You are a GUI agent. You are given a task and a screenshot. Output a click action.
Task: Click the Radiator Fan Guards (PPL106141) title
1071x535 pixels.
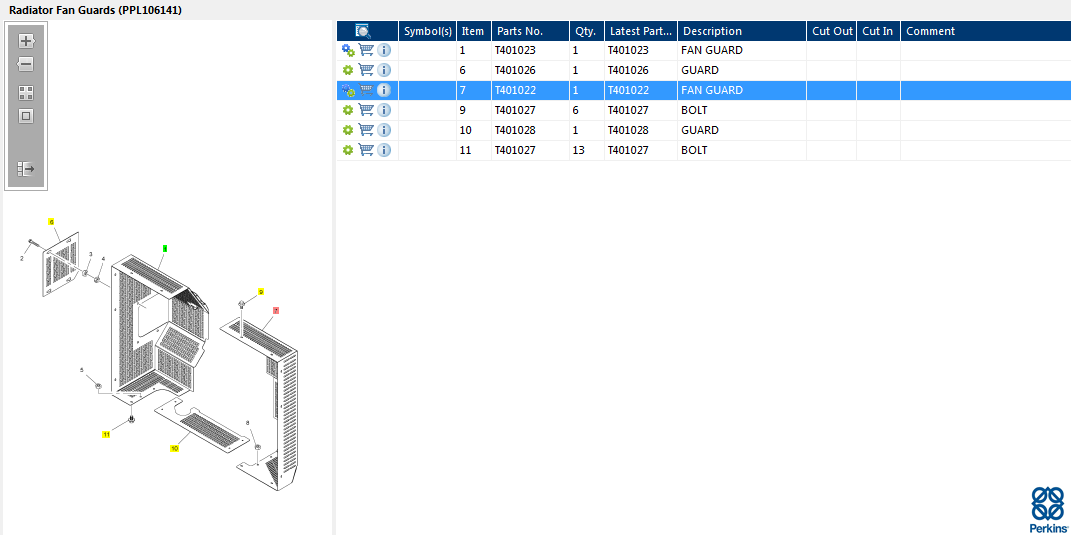pos(96,10)
